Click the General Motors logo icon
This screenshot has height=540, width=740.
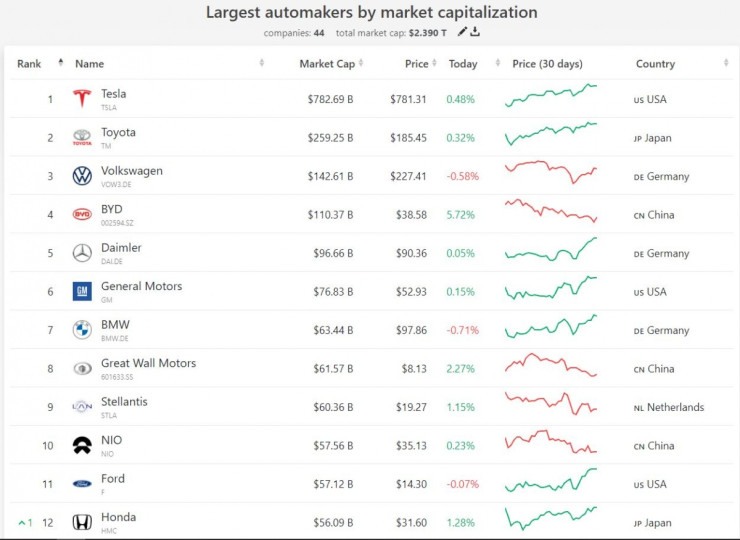(x=82, y=291)
